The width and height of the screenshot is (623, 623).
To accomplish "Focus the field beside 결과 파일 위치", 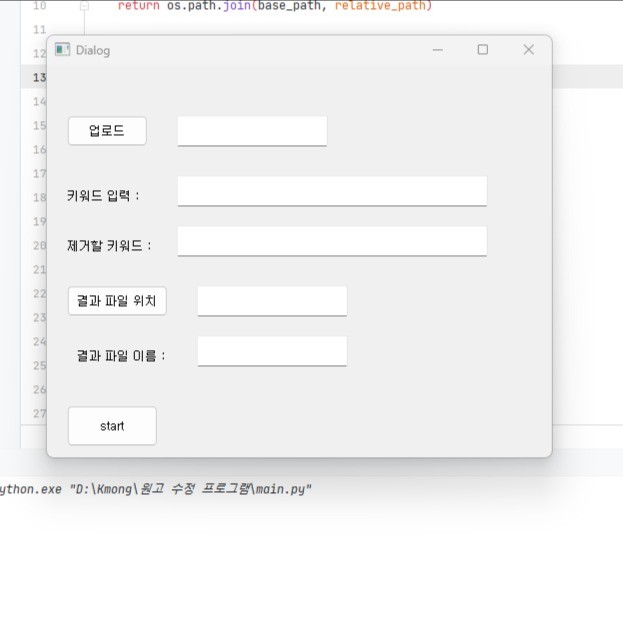I will pos(272,301).
